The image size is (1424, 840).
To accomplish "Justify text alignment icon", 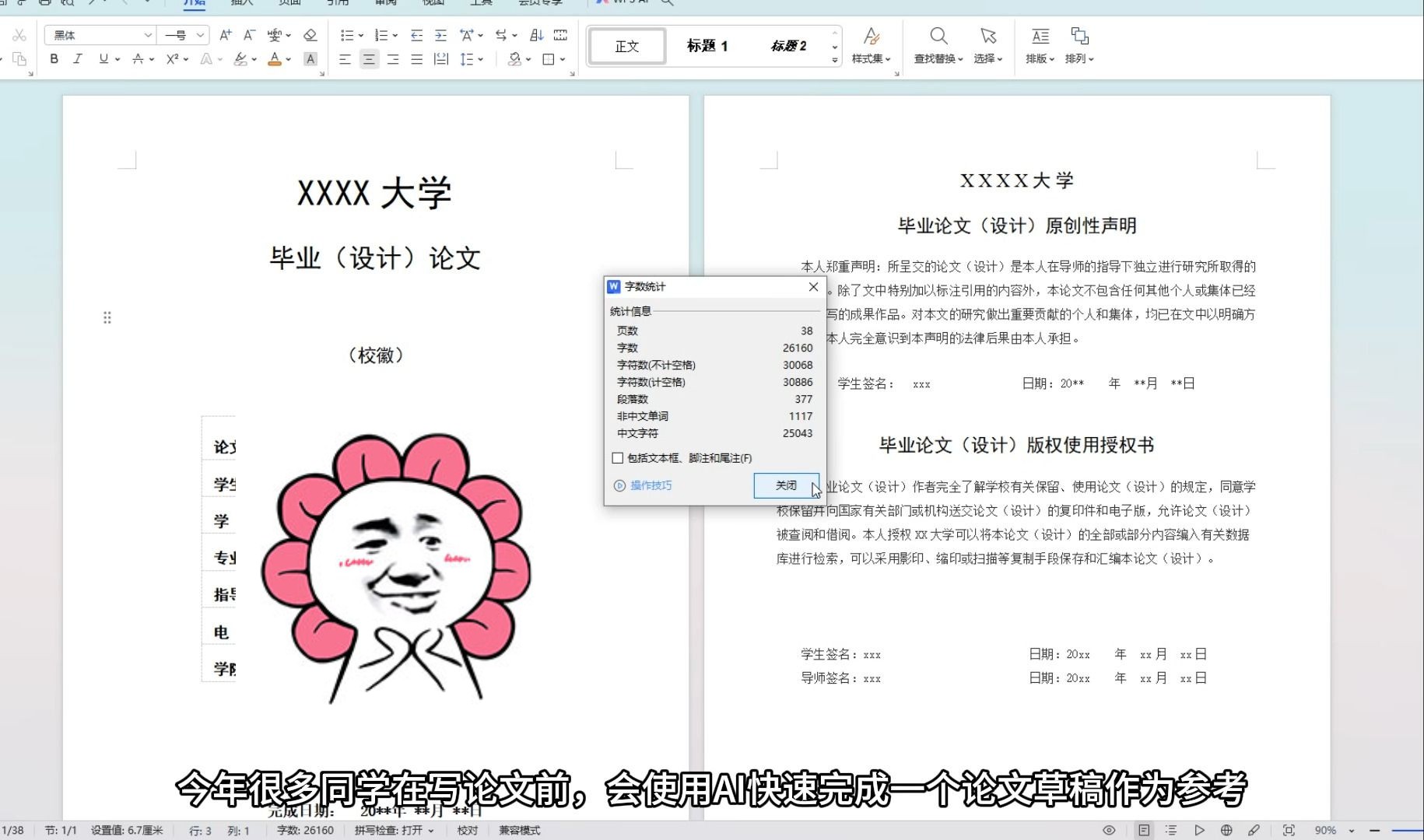I will (417, 59).
